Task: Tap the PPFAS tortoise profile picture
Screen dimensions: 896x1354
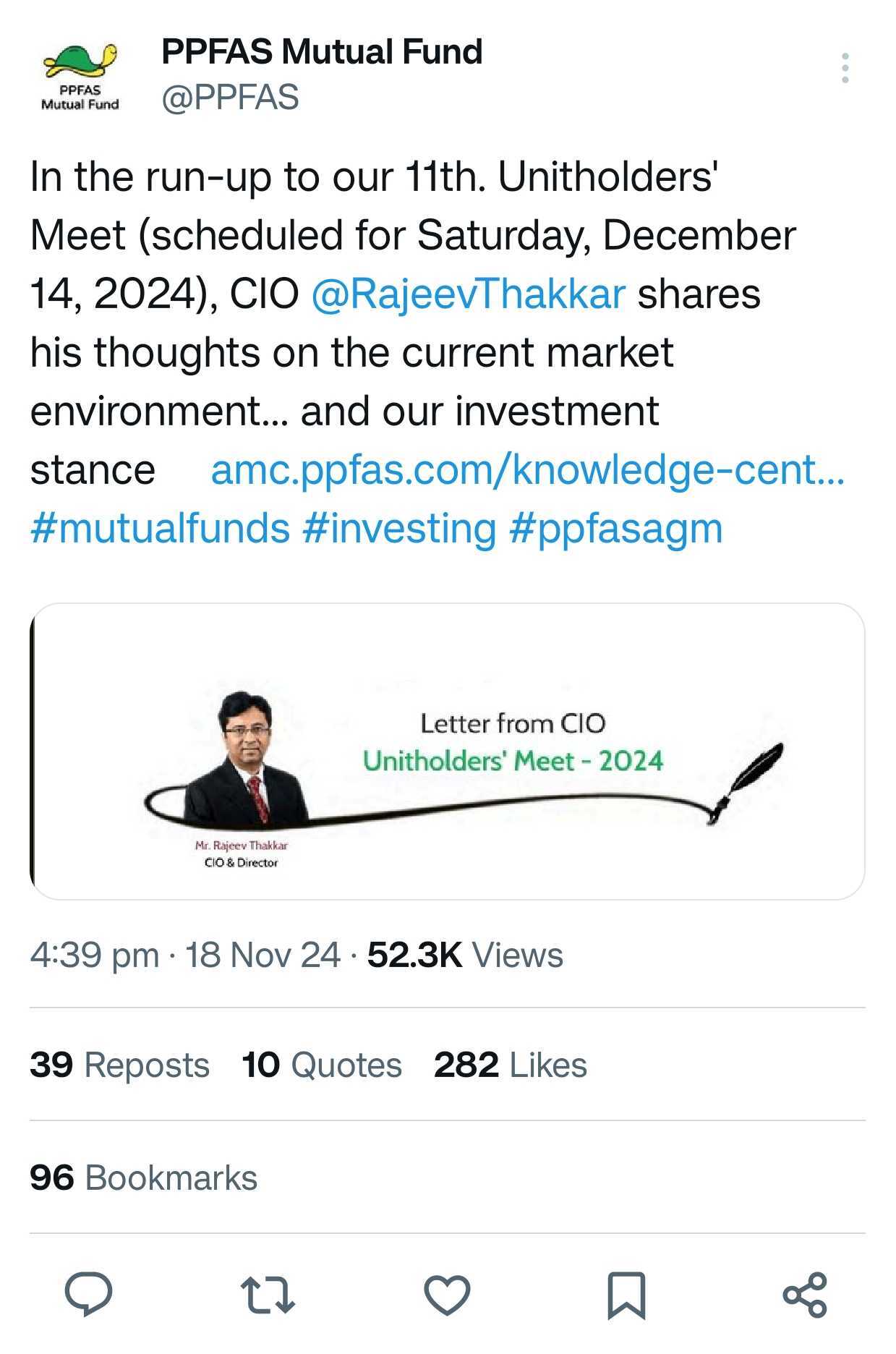Action: [x=80, y=76]
